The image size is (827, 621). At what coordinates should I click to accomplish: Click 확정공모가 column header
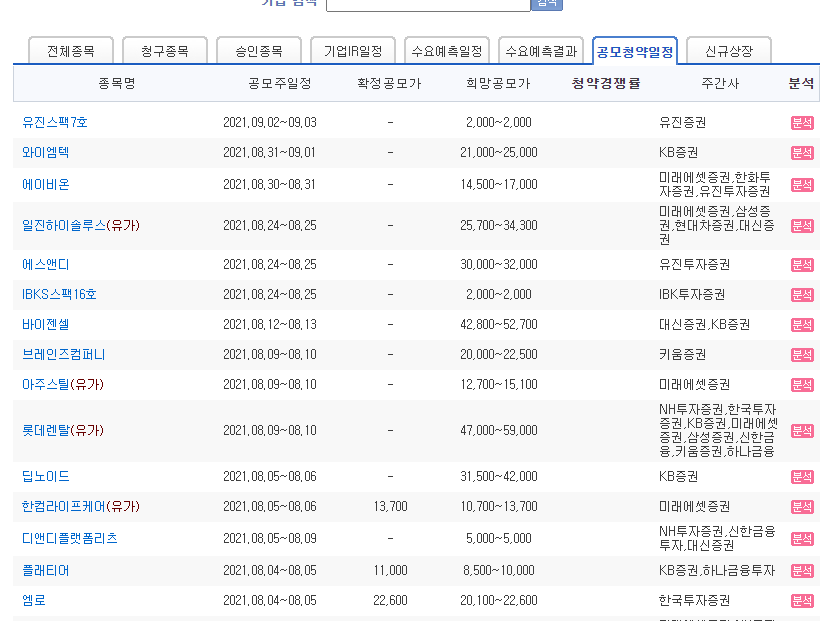pyautogui.click(x=389, y=83)
